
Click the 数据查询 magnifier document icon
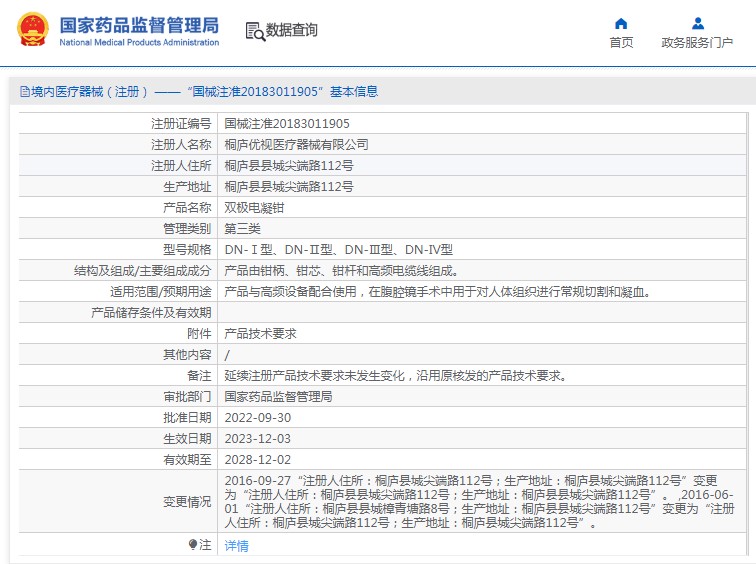tap(255, 31)
